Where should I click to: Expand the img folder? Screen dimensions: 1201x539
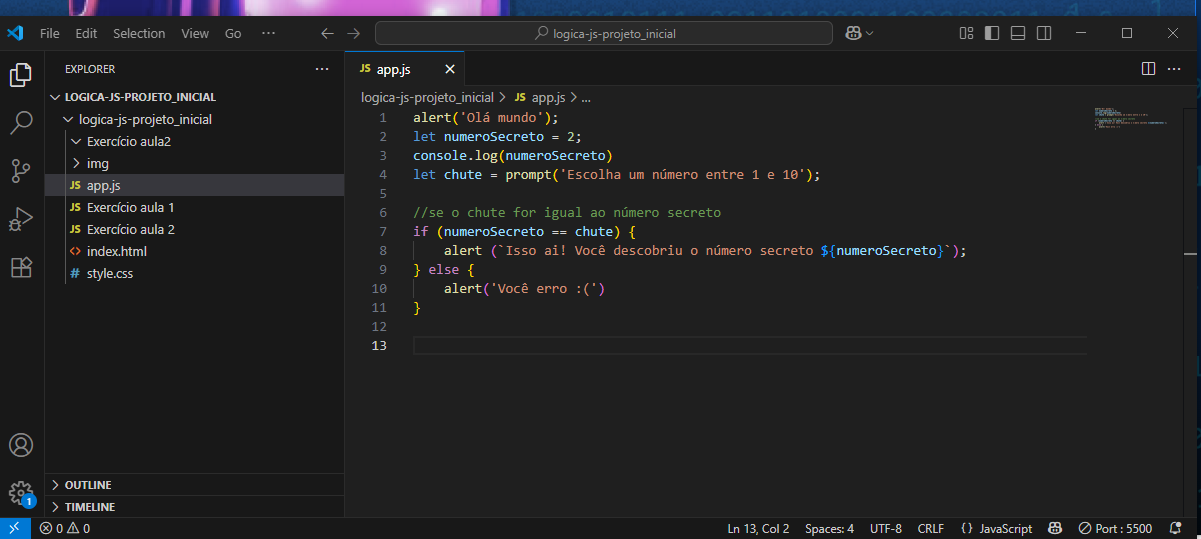(195, 163)
